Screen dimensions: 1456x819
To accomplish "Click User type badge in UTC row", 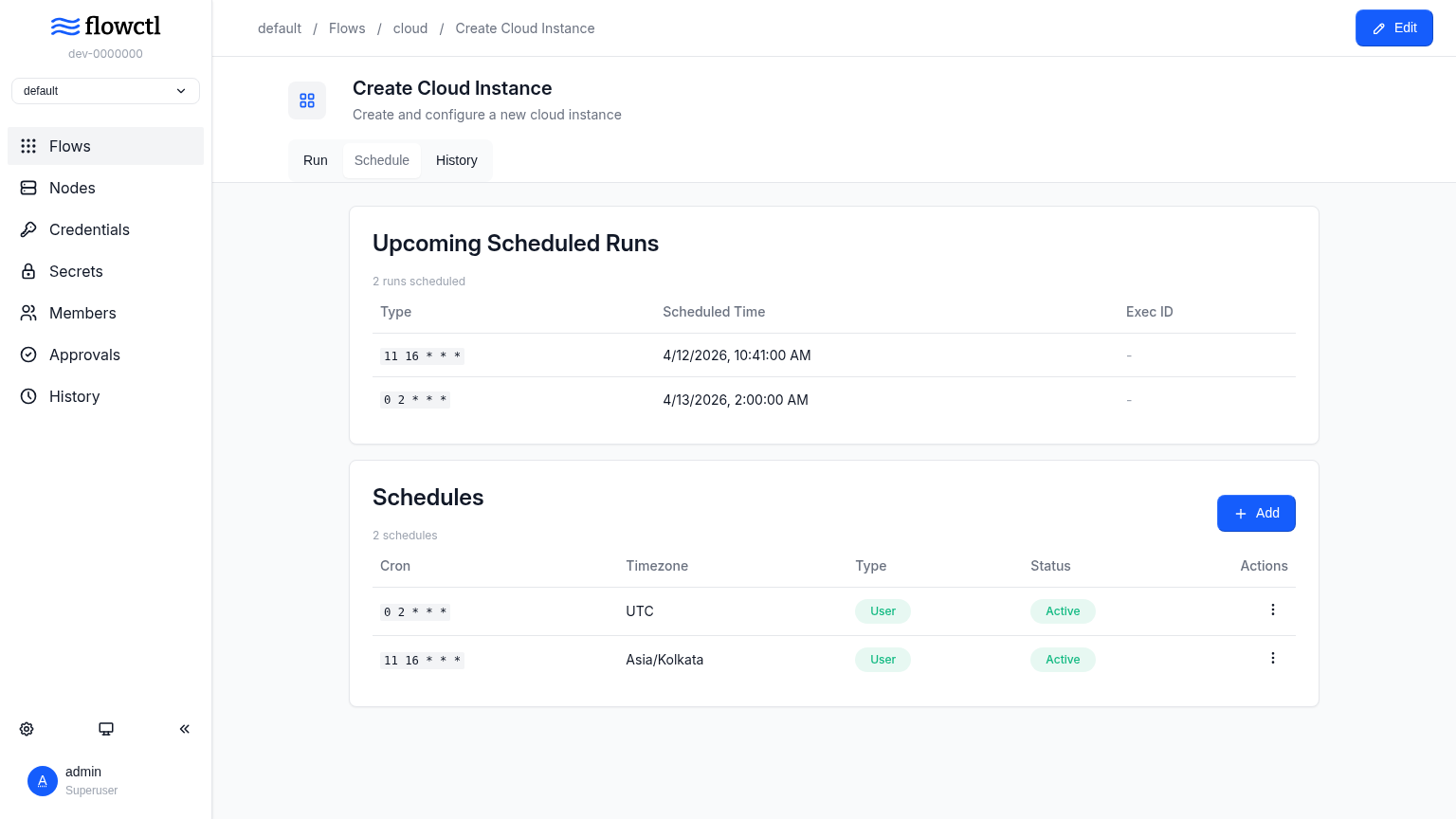I will point(883,611).
